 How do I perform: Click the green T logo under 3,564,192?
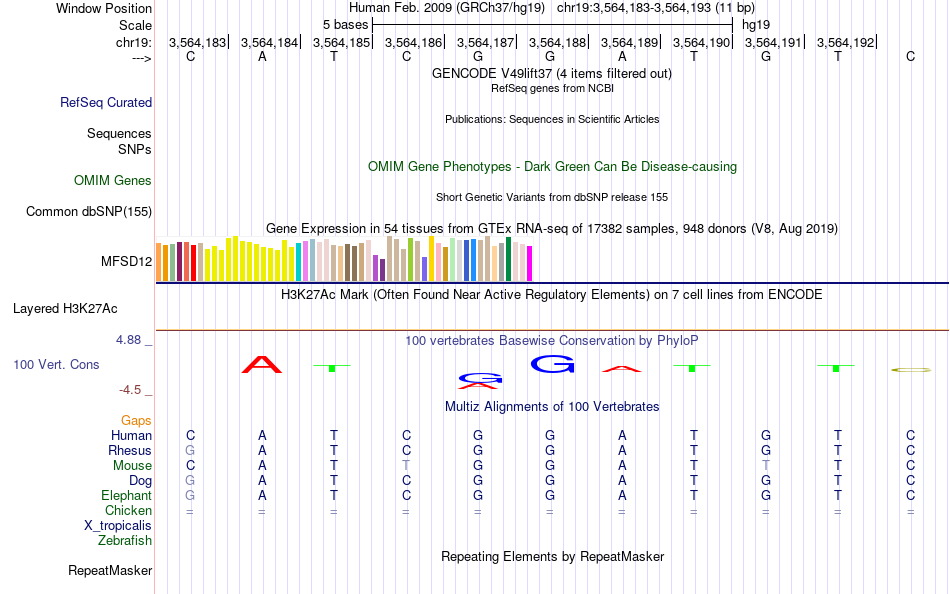point(836,367)
